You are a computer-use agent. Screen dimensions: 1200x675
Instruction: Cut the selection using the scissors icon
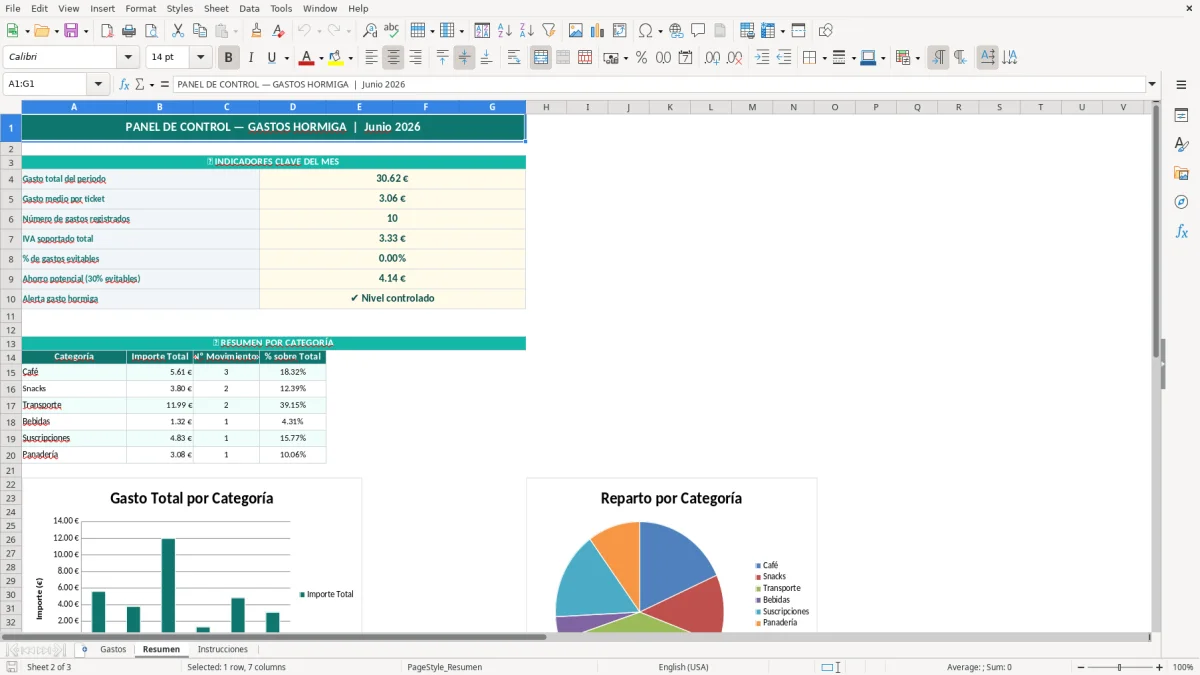178,31
